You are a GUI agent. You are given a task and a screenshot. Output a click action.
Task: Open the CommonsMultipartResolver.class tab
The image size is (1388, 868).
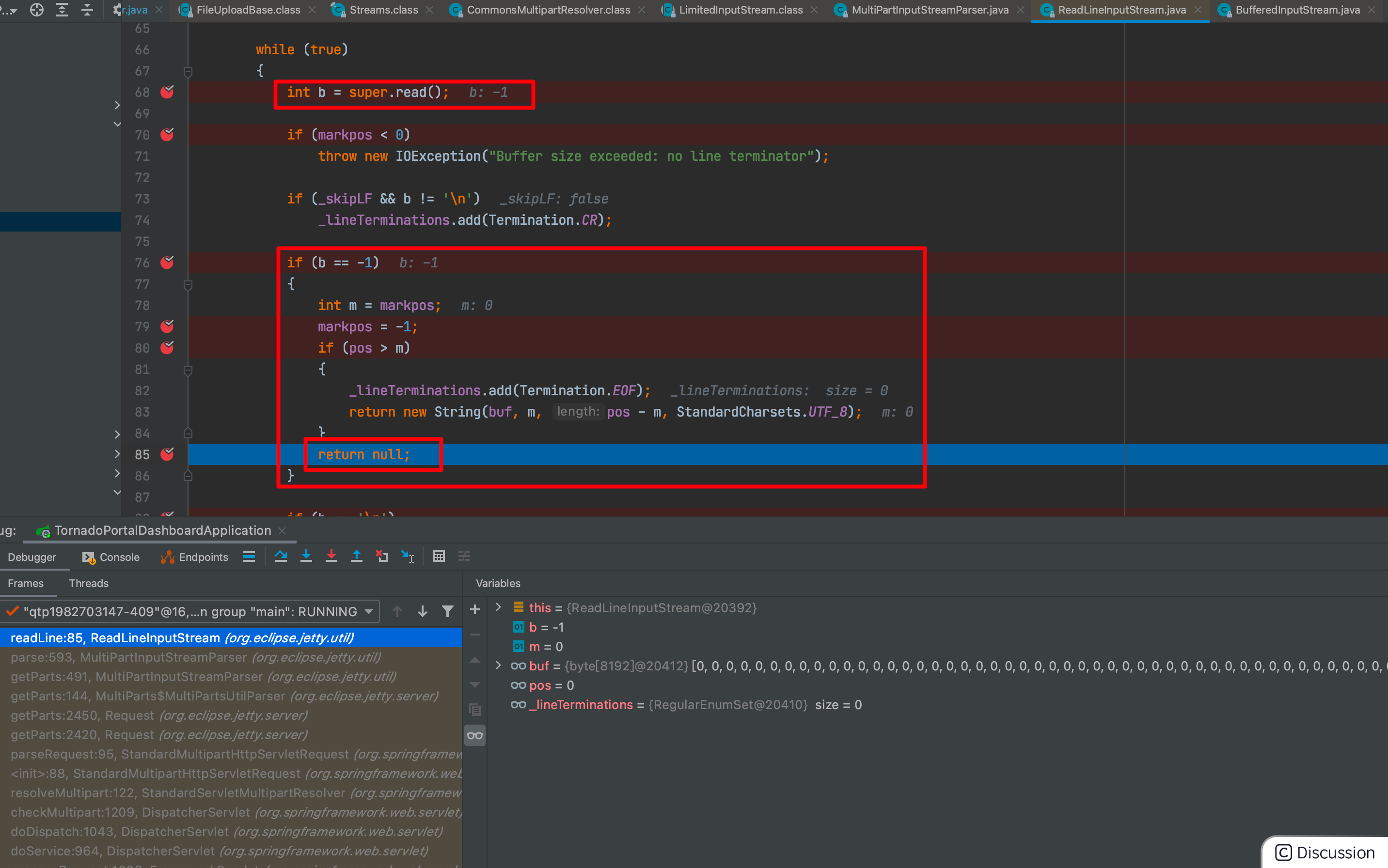(548, 10)
